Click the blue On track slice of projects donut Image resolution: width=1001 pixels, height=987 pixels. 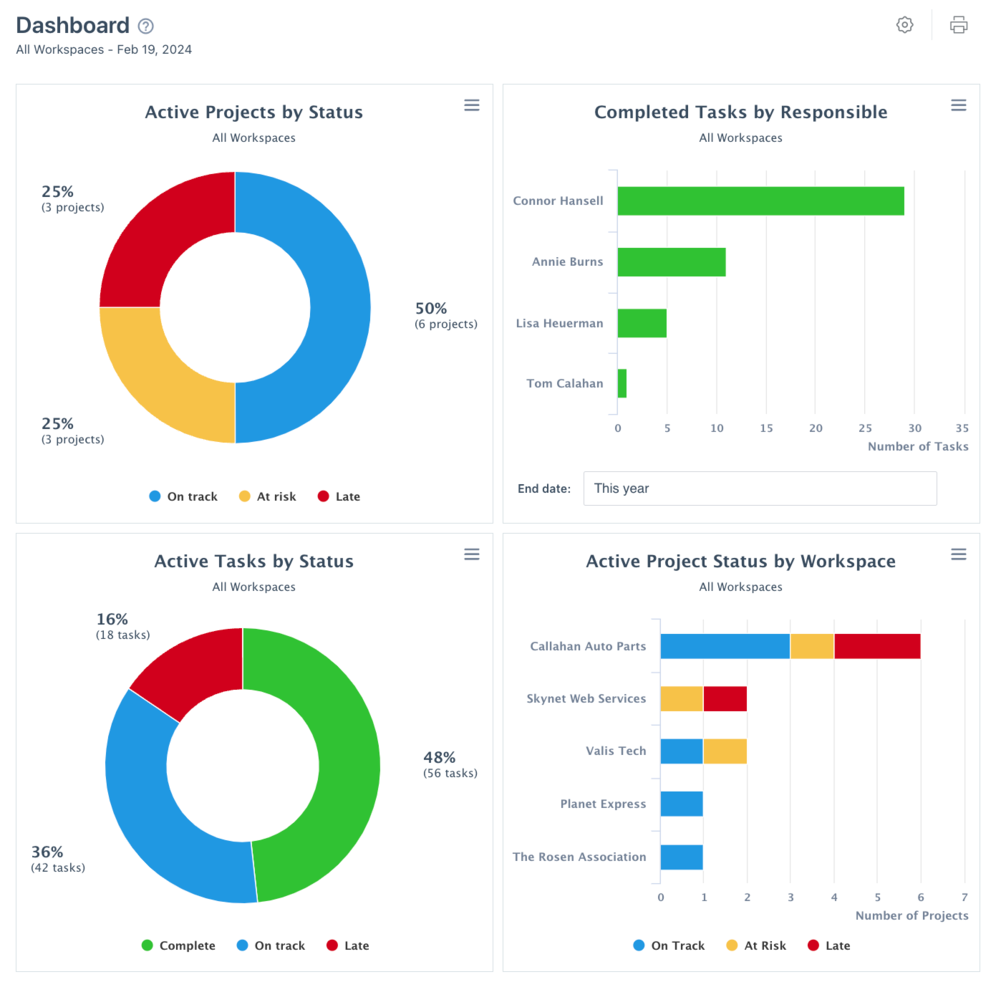pyautogui.click(x=340, y=307)
